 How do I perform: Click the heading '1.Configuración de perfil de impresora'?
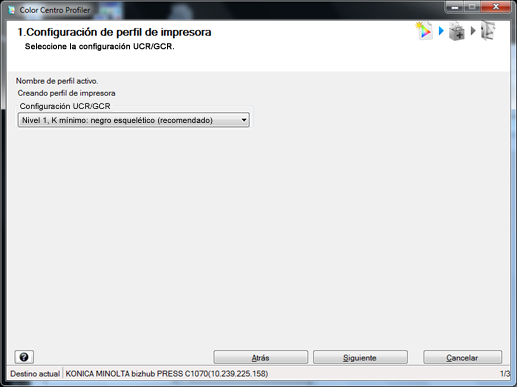point(114,32)
